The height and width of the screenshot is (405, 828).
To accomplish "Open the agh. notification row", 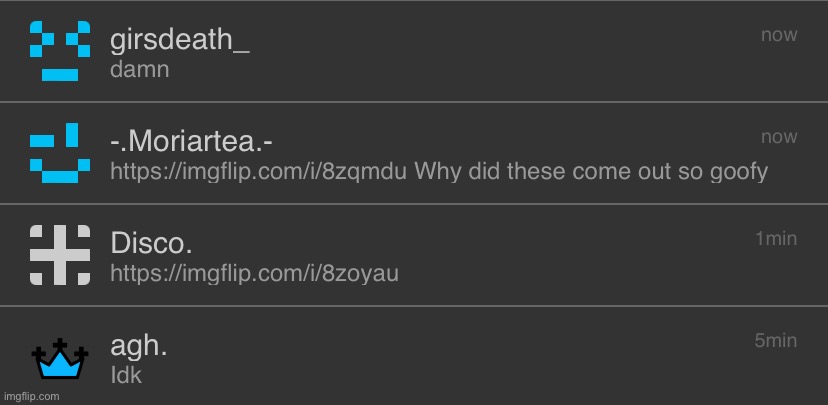I will tap(414, 356).
